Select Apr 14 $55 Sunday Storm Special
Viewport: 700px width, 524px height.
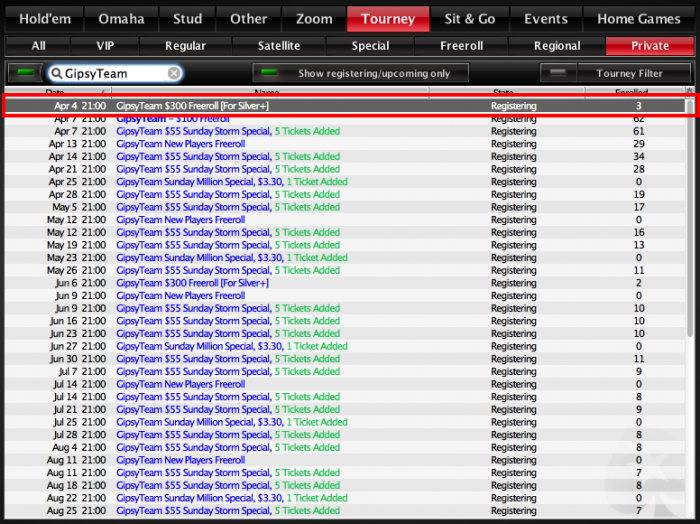click(x=345, y=156)
